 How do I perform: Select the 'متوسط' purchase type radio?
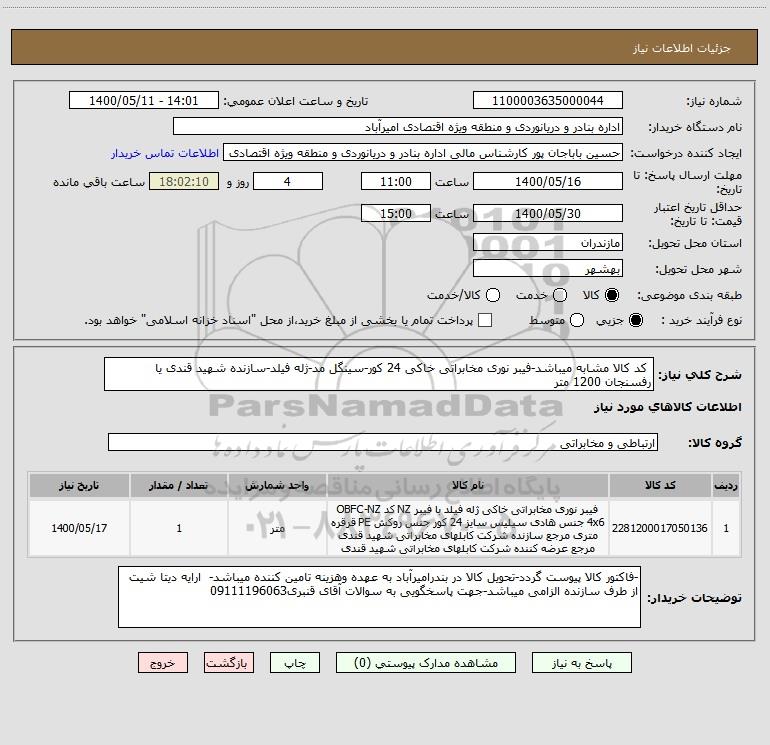pos(577,321)
